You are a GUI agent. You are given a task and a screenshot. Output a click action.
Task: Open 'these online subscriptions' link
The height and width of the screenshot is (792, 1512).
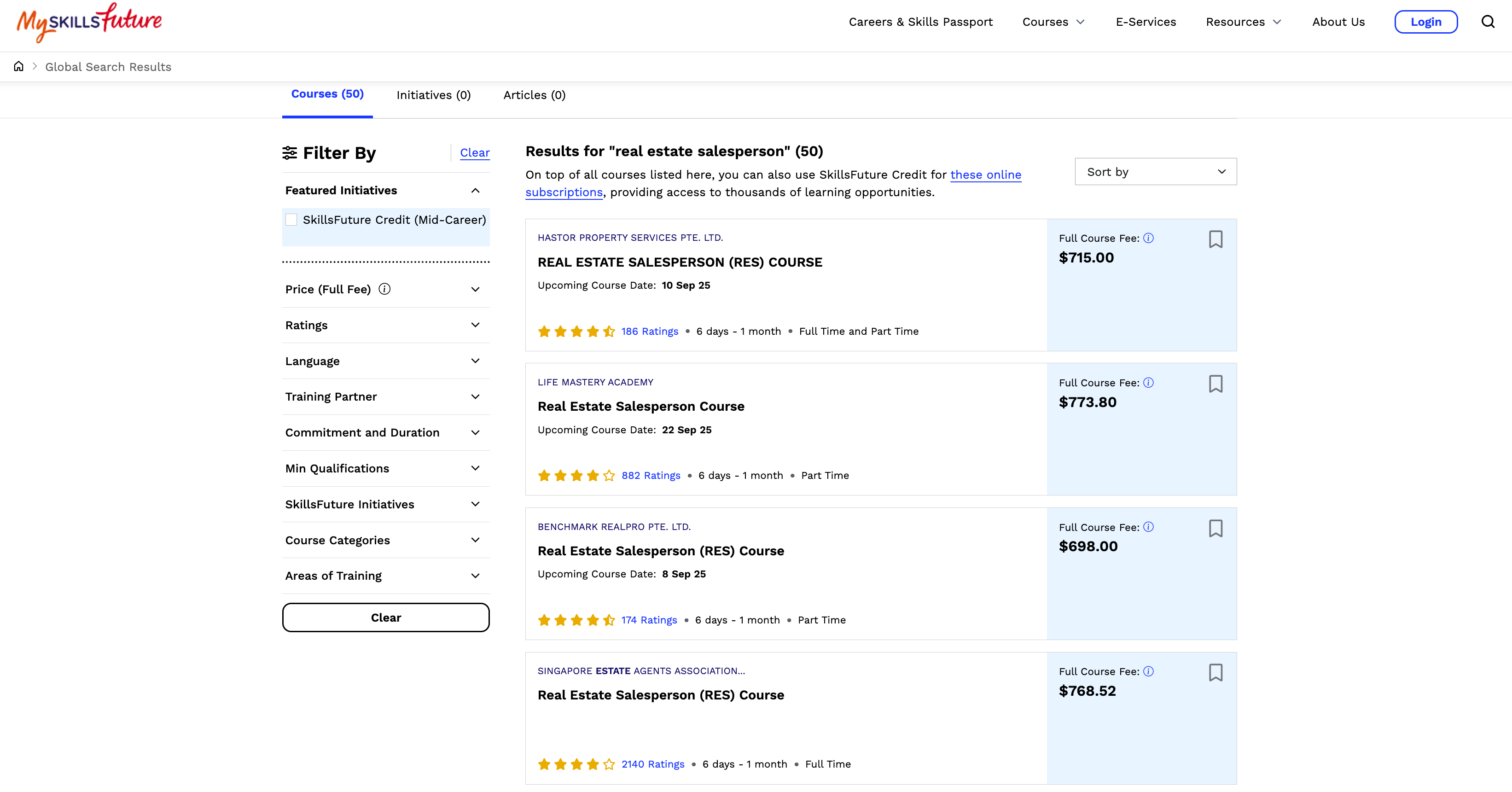click(985, 175)
